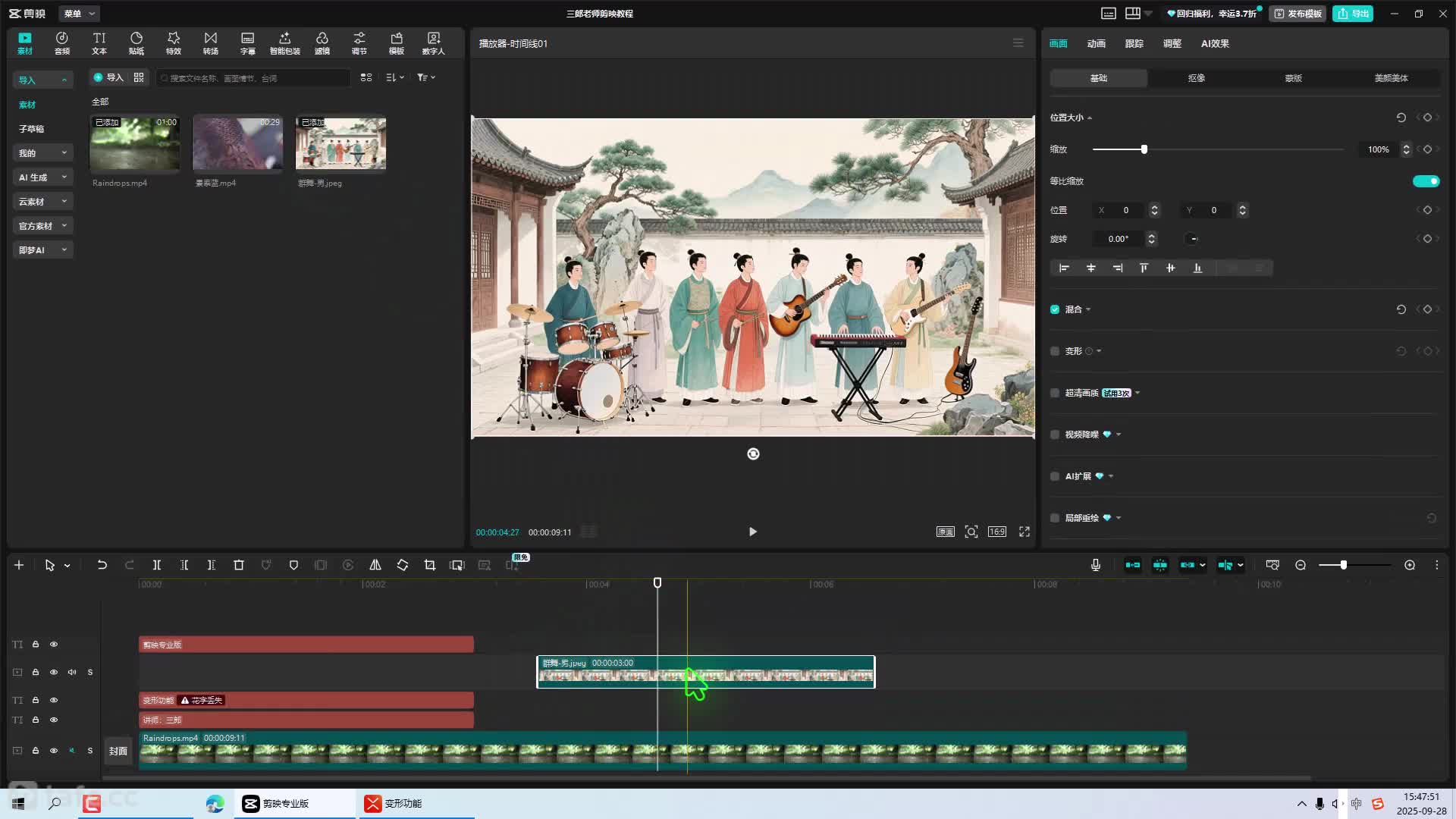Open the 菜单 menu dropdown
Screen dimensions: 1456x819
(79, 14)
